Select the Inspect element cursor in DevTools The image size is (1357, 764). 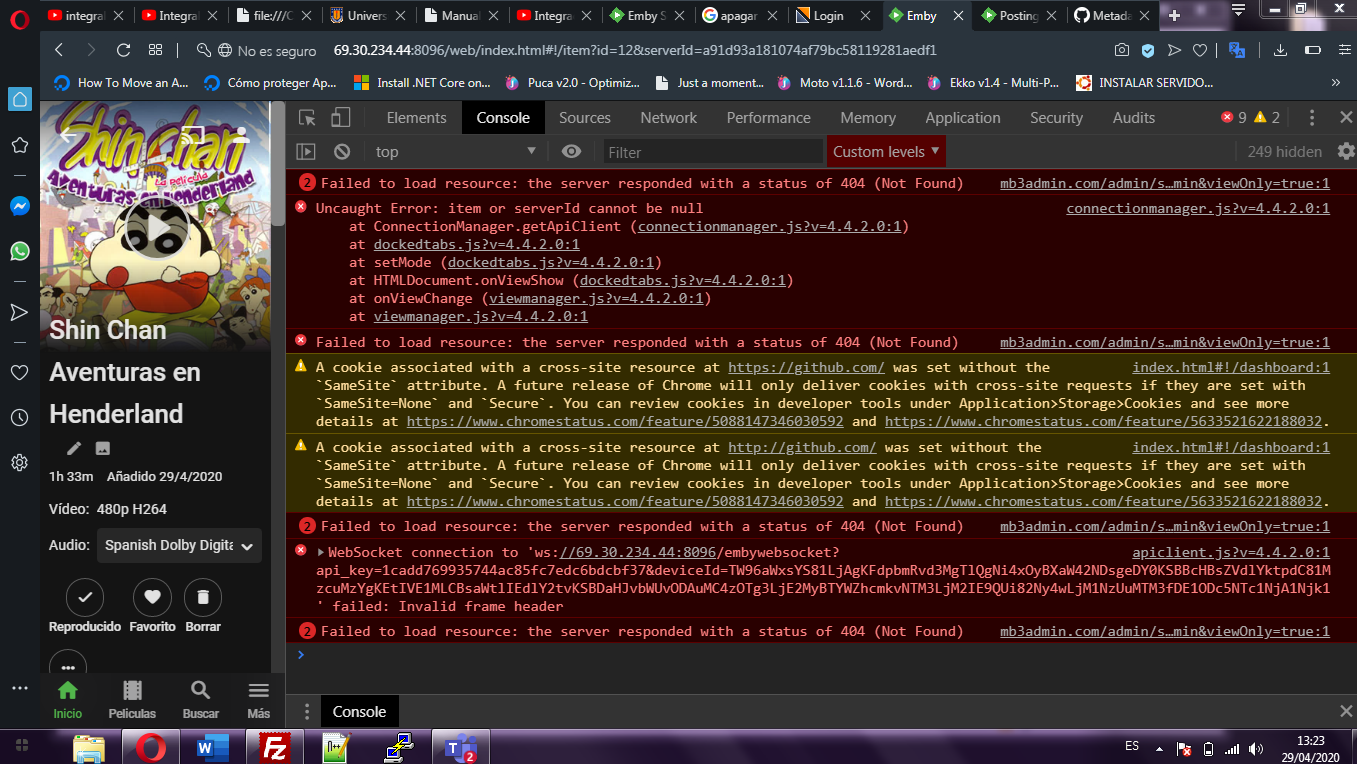[308, 117]
